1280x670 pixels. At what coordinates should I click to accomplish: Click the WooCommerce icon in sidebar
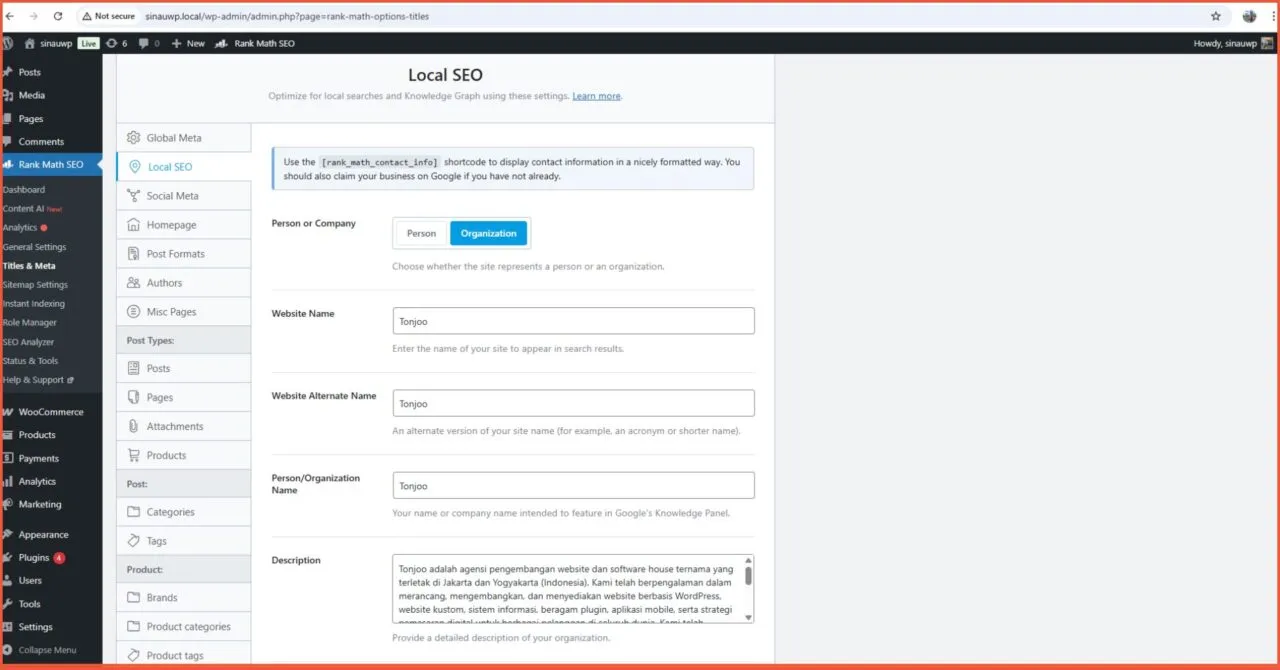pyautogui.click(x=11, y=411)
